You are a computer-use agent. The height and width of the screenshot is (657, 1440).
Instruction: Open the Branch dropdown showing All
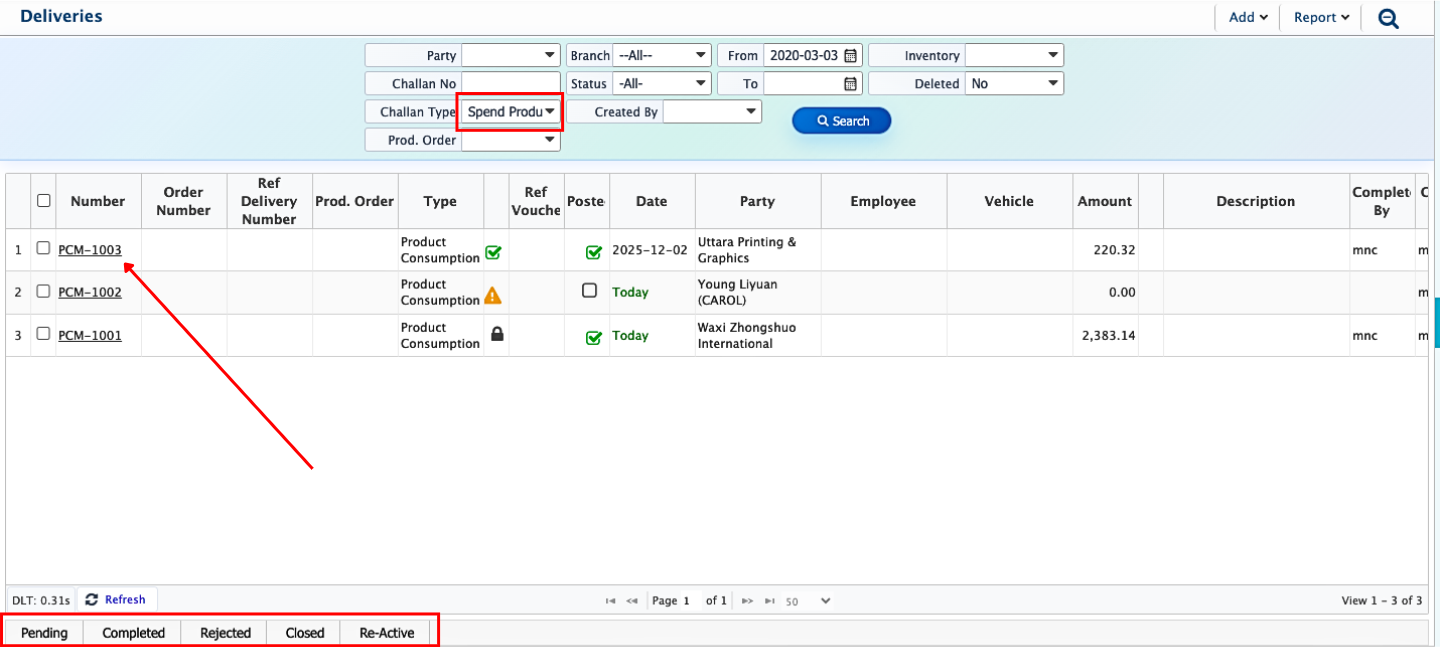662,56
